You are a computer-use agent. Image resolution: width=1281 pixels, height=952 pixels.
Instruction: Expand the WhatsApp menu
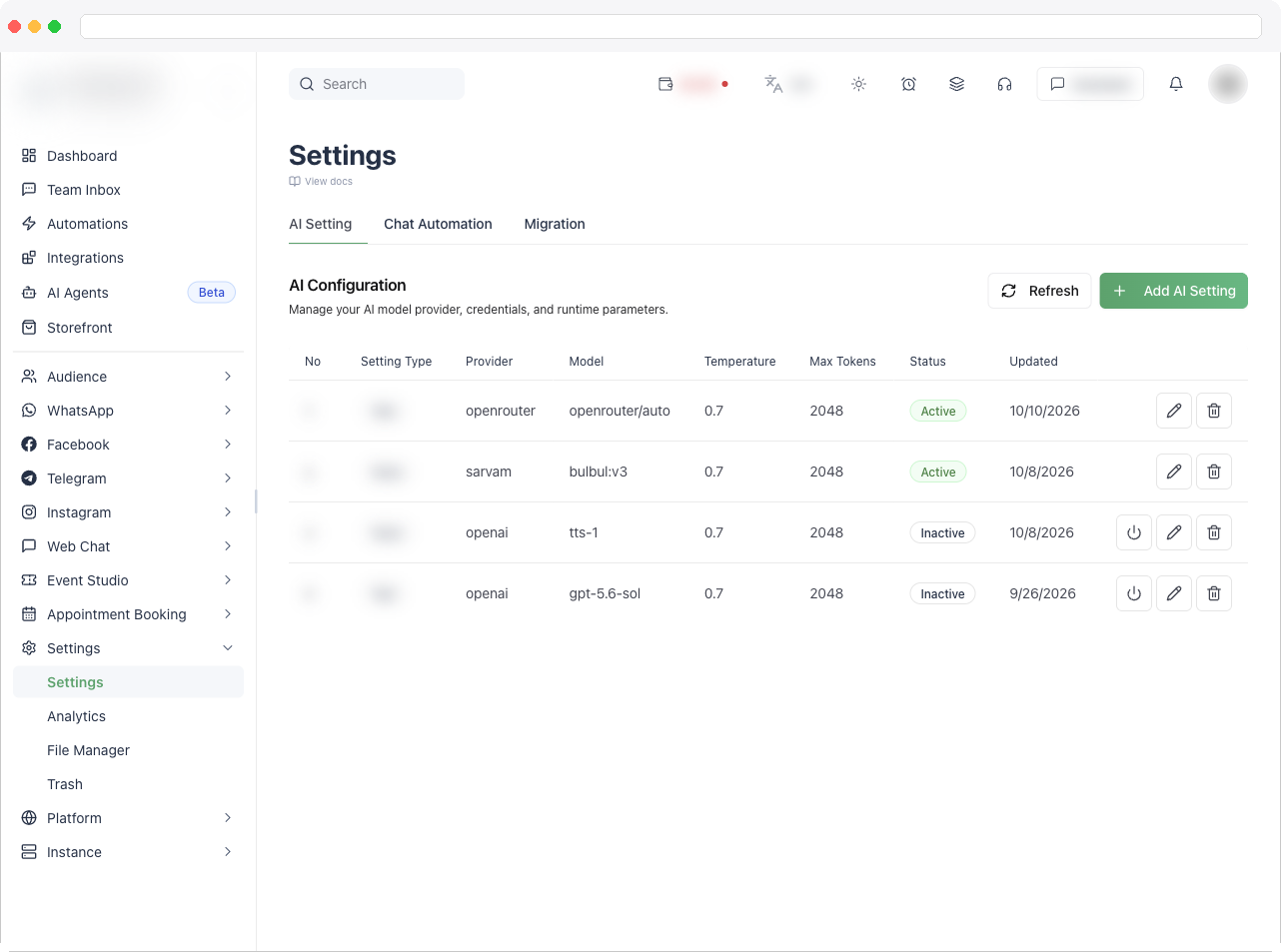(128, 411)
